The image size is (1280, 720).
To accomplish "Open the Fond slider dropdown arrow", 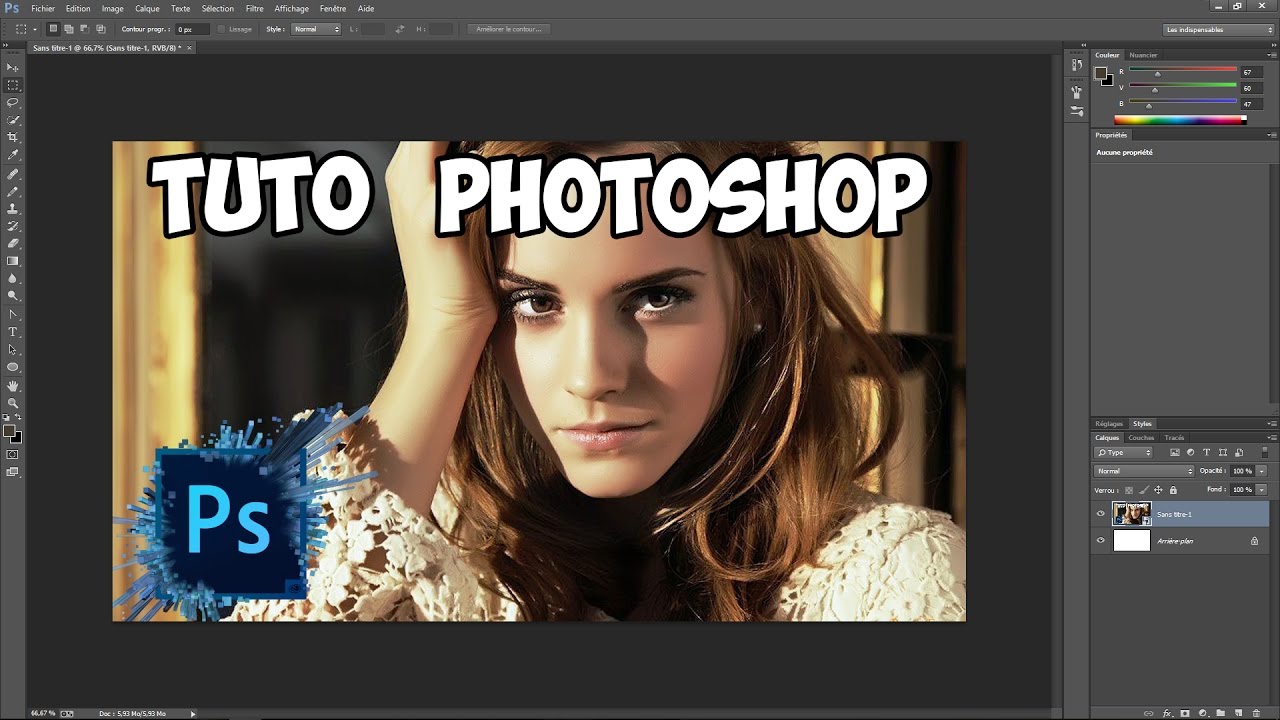I will pos(1262,490).
